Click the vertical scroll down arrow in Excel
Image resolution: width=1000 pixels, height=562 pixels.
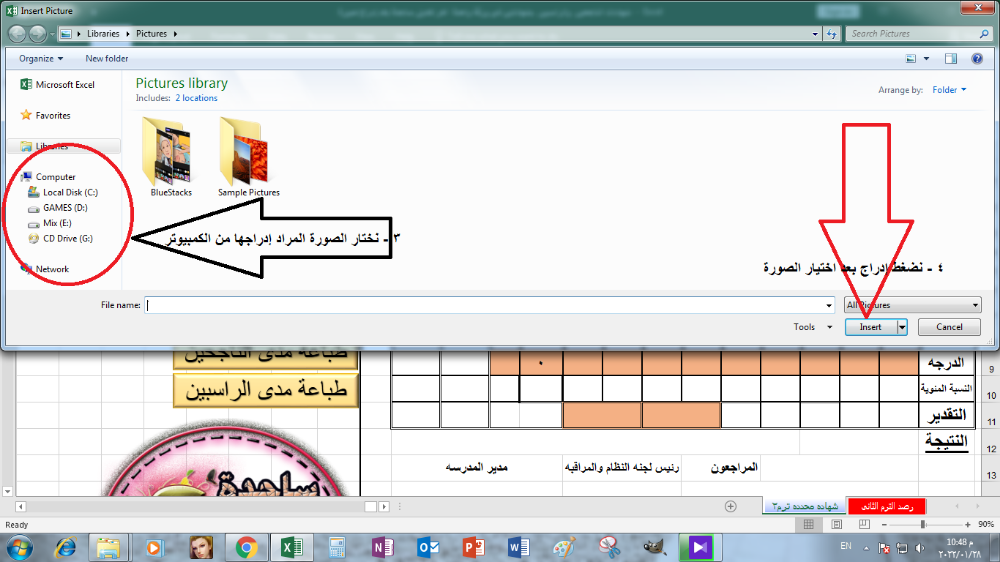click(7, 492)
